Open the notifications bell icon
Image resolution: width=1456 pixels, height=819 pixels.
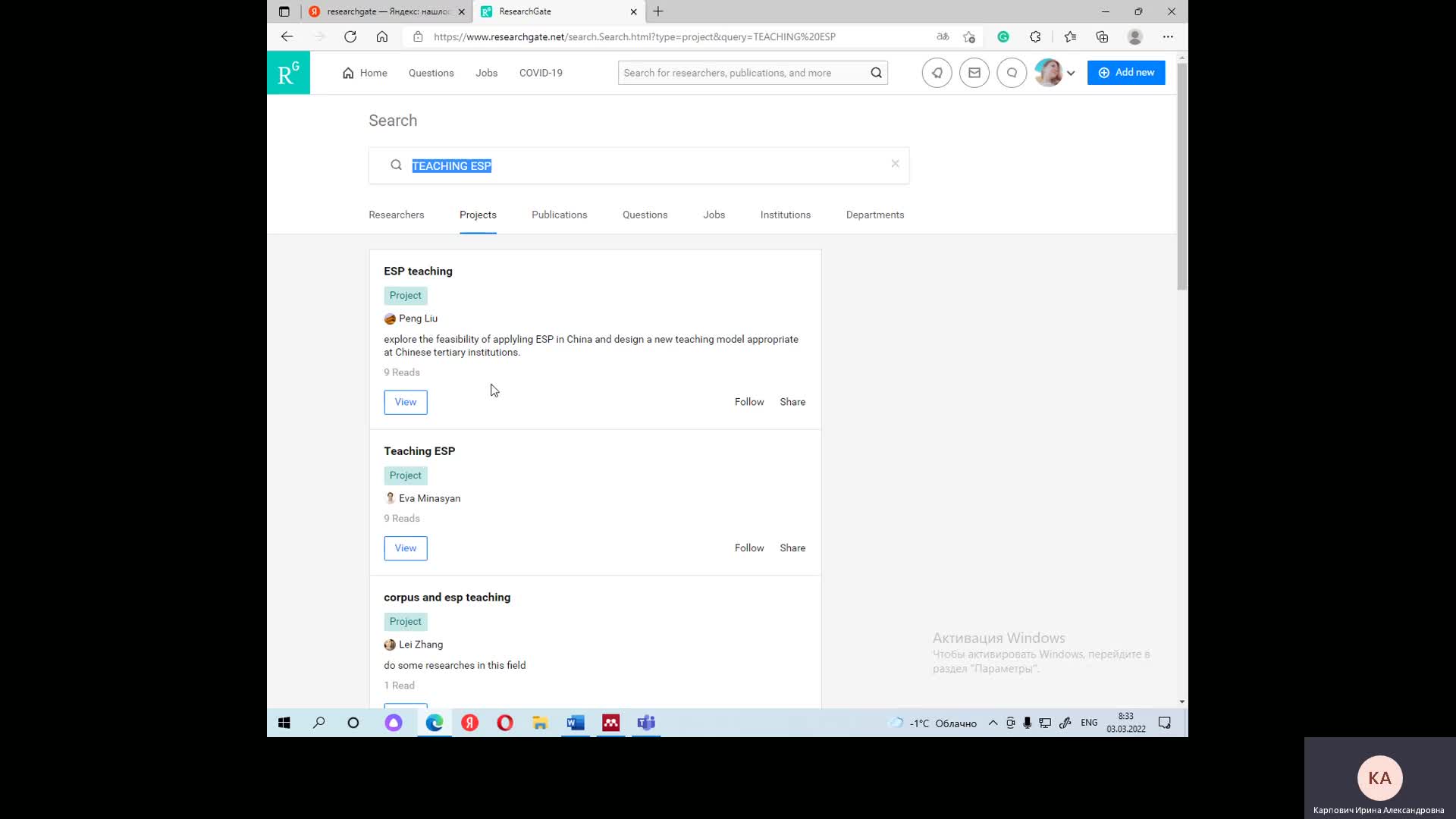tap(937, 73)
